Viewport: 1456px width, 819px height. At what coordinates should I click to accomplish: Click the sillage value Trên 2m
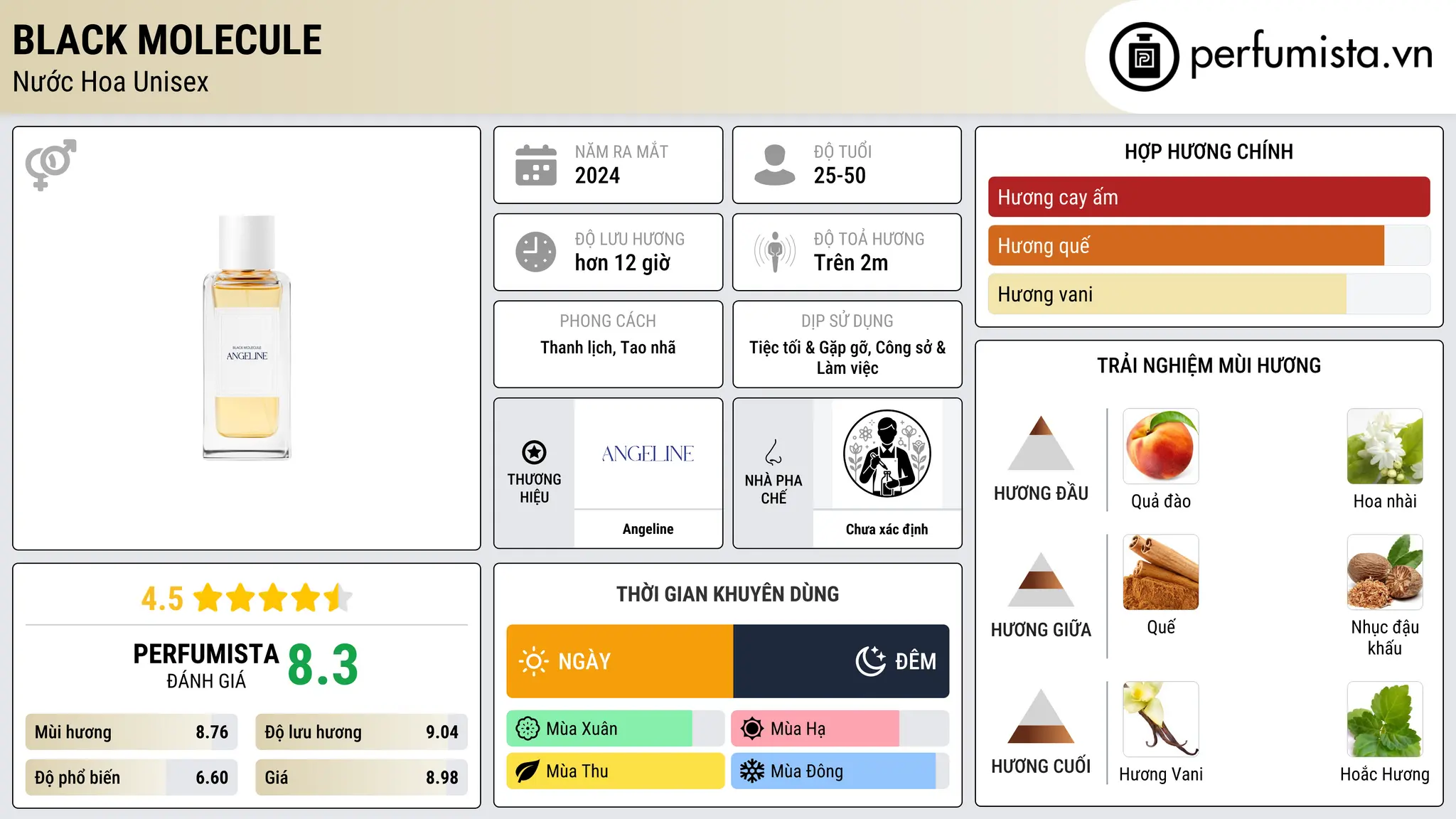point(850,263)
